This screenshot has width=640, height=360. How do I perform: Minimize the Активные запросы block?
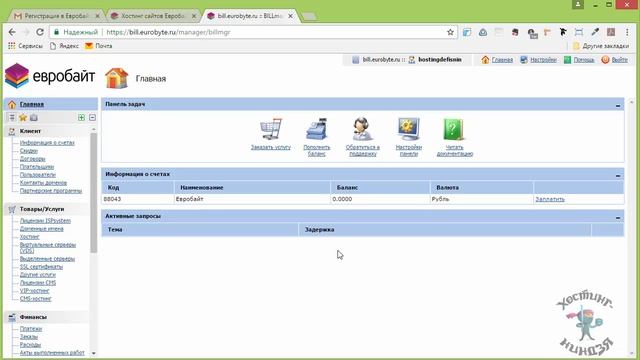pyautogui.click(x=618, y=217)
